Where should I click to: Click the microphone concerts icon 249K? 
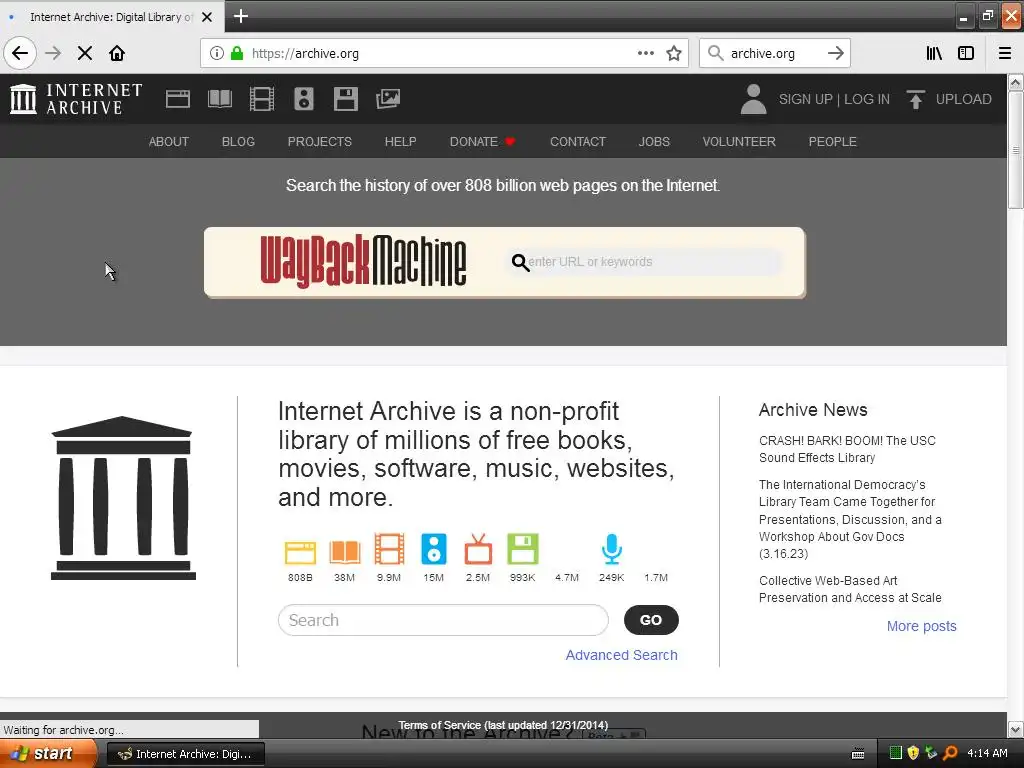click(x=611, y=549)
